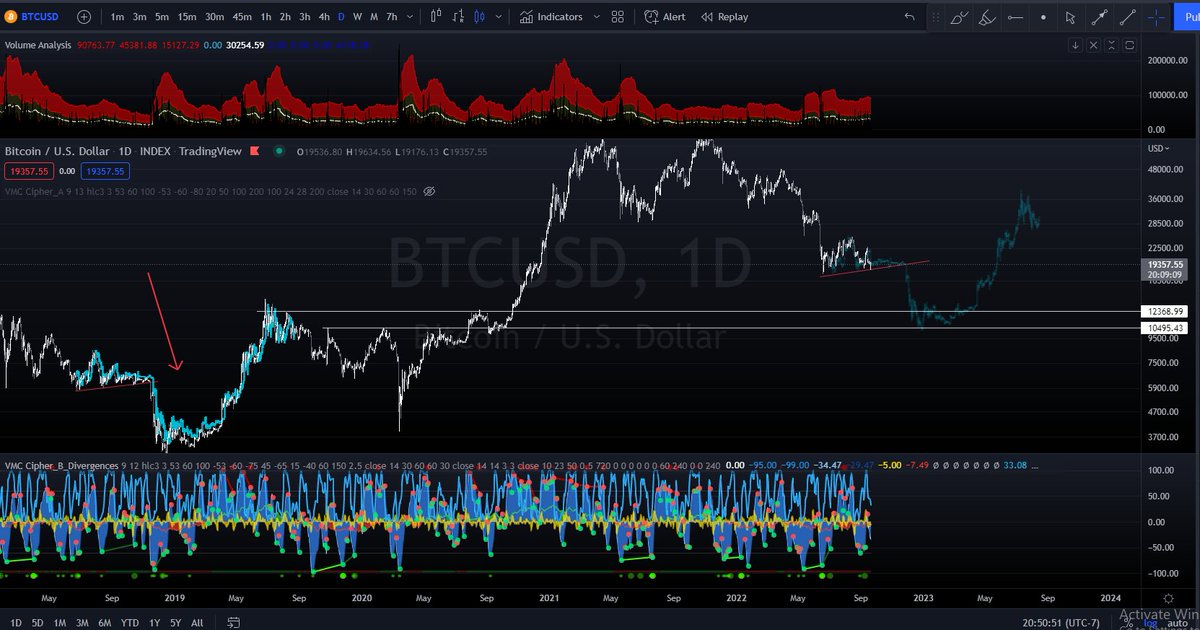Select the Cross cursor tool

(x=1156, y=17)
